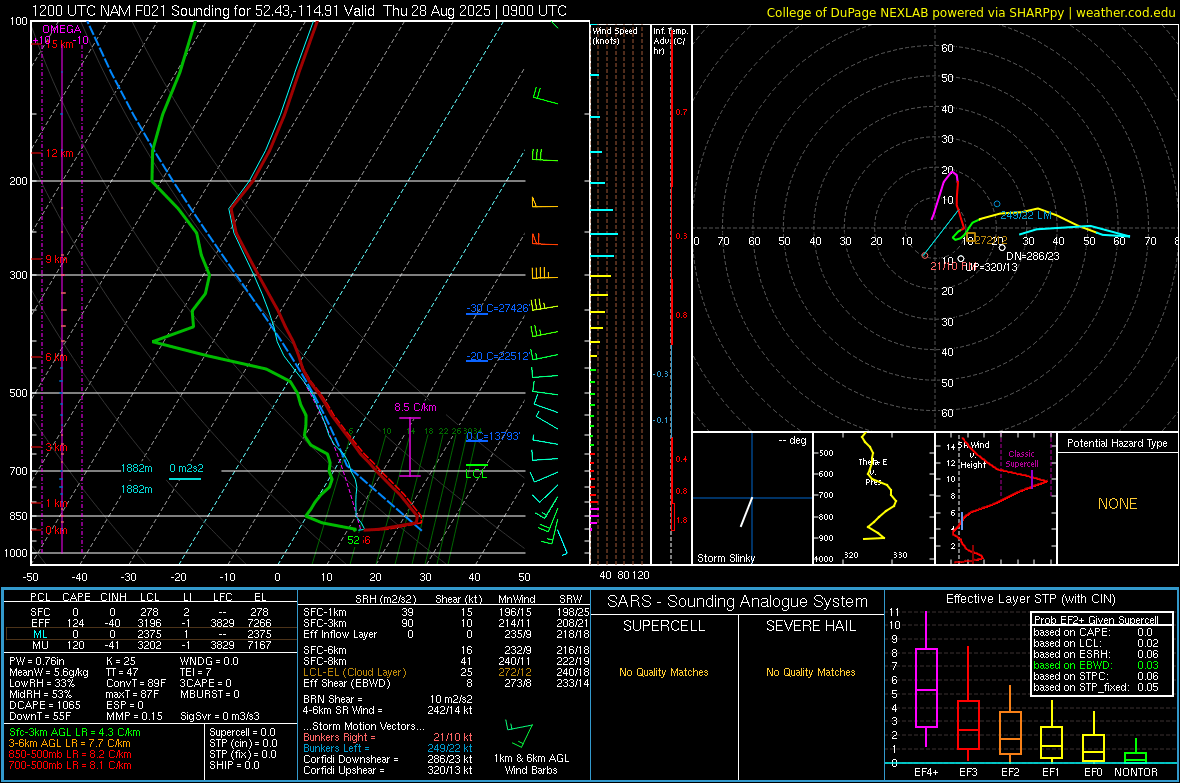This screenshot has height=783, width=1180.
Task: Click the 700-500mb LR = 8.1 C/km line
Action: pyautogui.click(x=70, y=765)
